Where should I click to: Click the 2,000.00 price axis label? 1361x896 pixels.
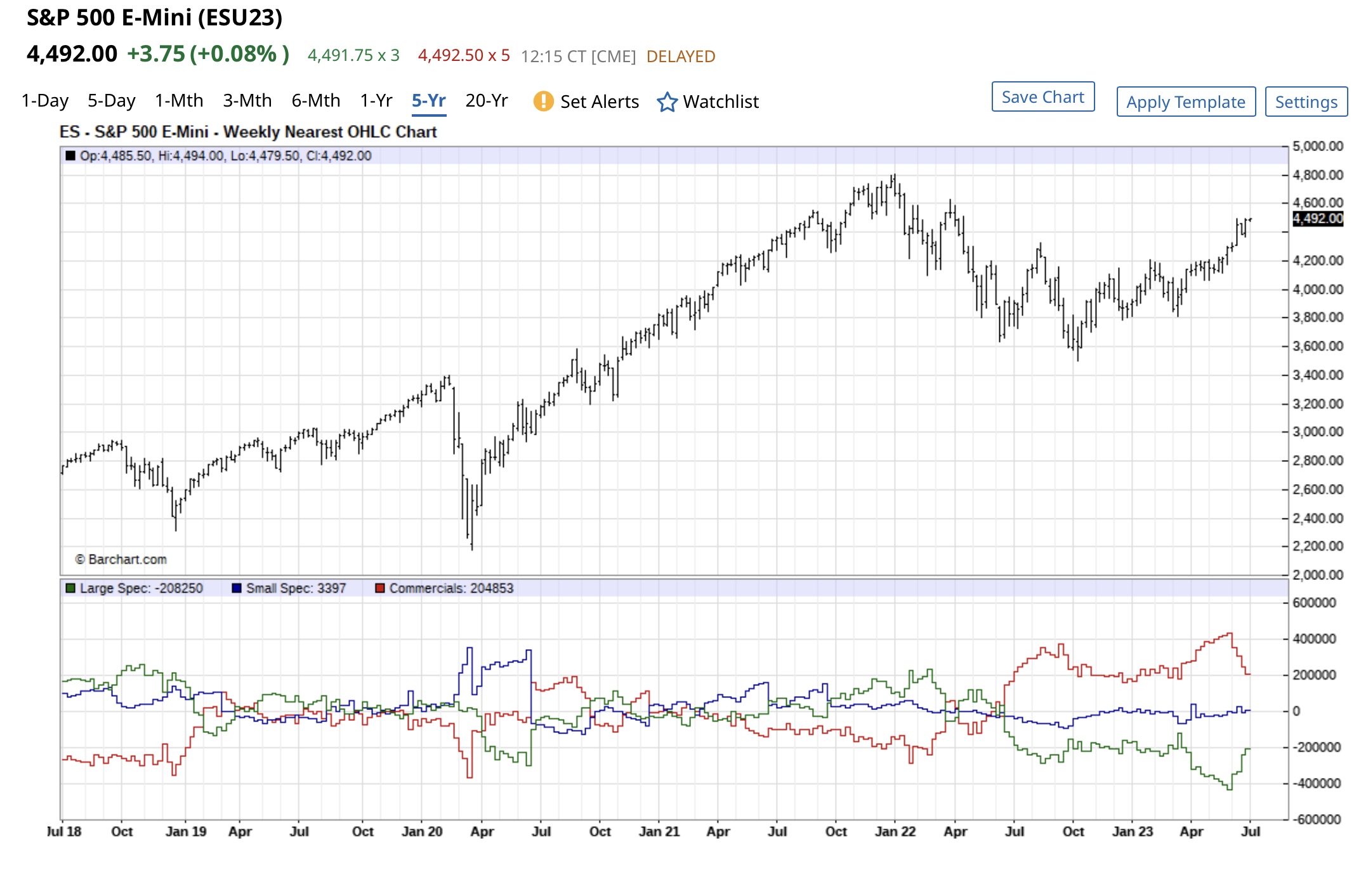click(x=1318, y=575)
